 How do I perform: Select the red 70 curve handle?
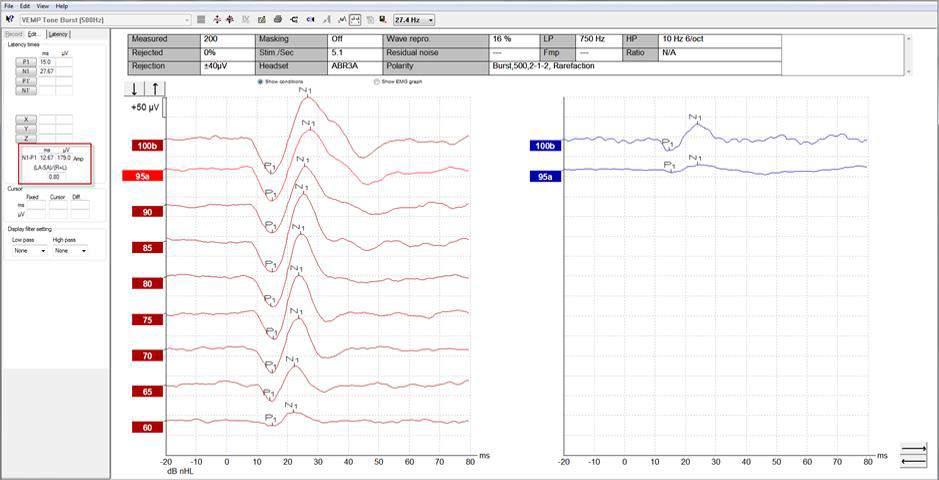148,356
